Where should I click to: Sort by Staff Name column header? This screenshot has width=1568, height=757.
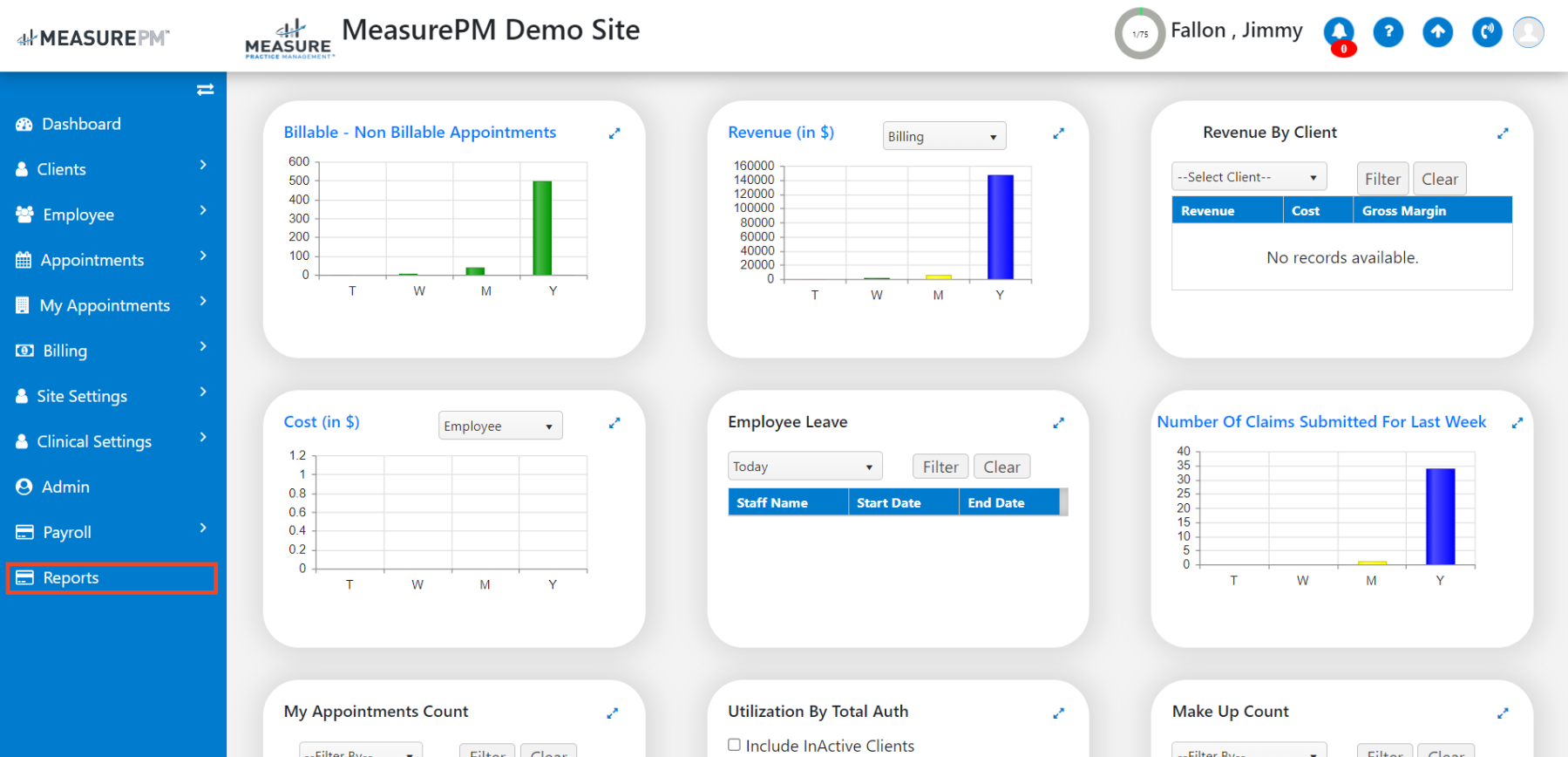tap(788, 502)
